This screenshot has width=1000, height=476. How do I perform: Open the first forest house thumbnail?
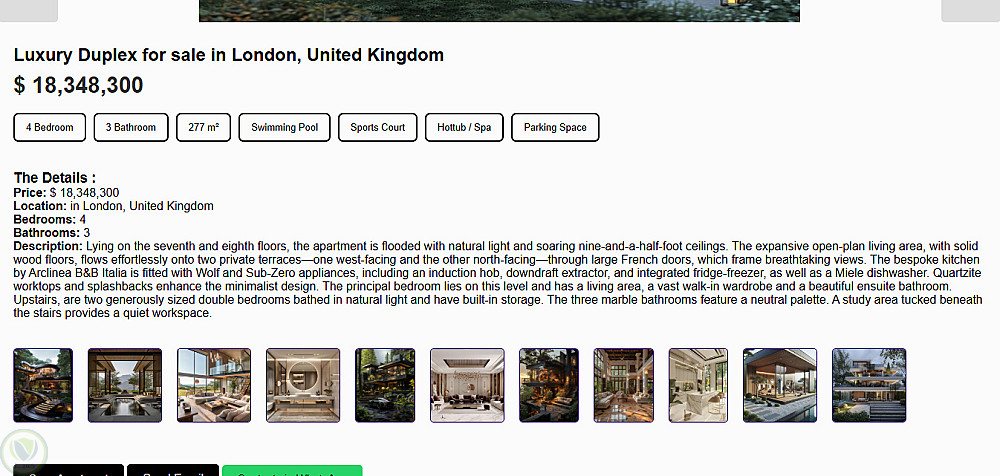[43, 385]
